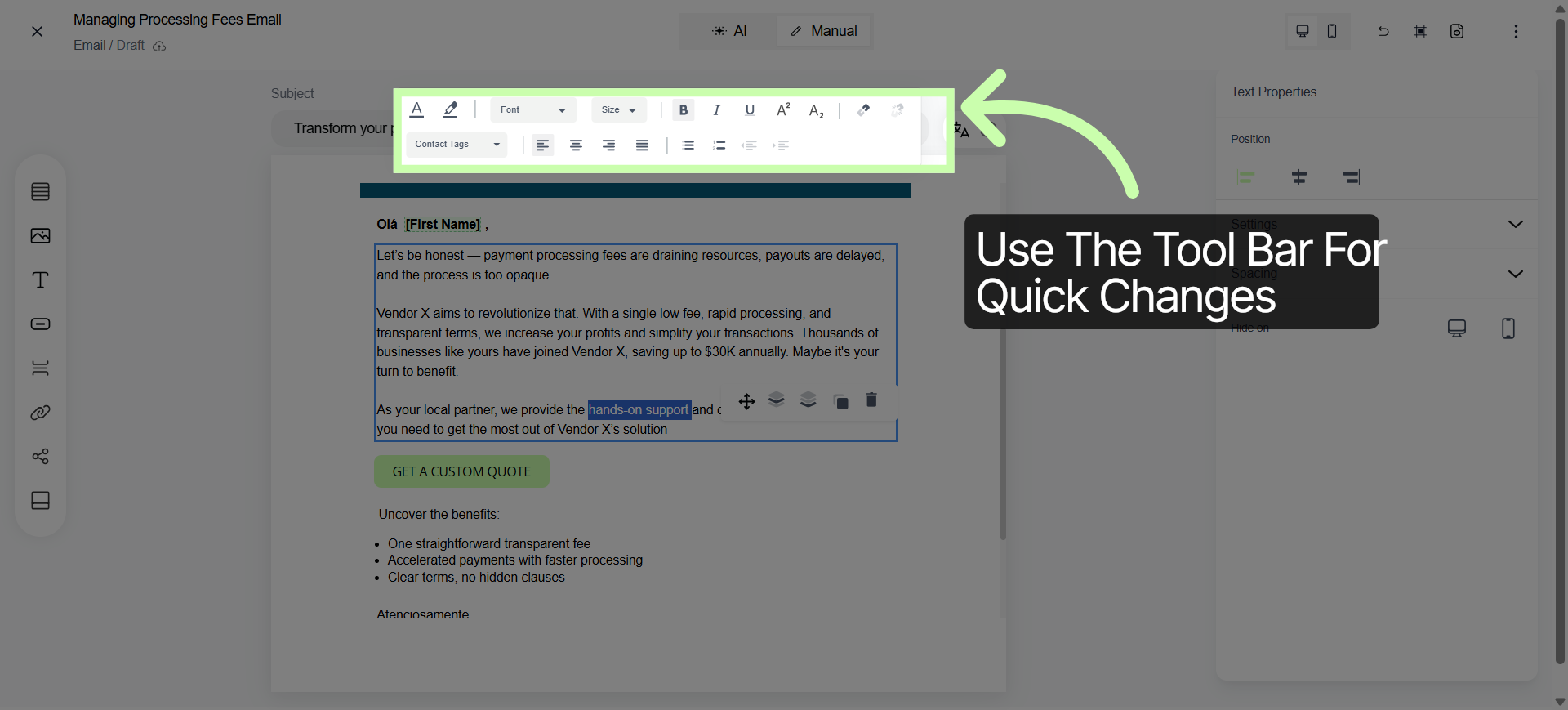
Task: Toggle italic formatting
Action: click(x=716, y=109)
